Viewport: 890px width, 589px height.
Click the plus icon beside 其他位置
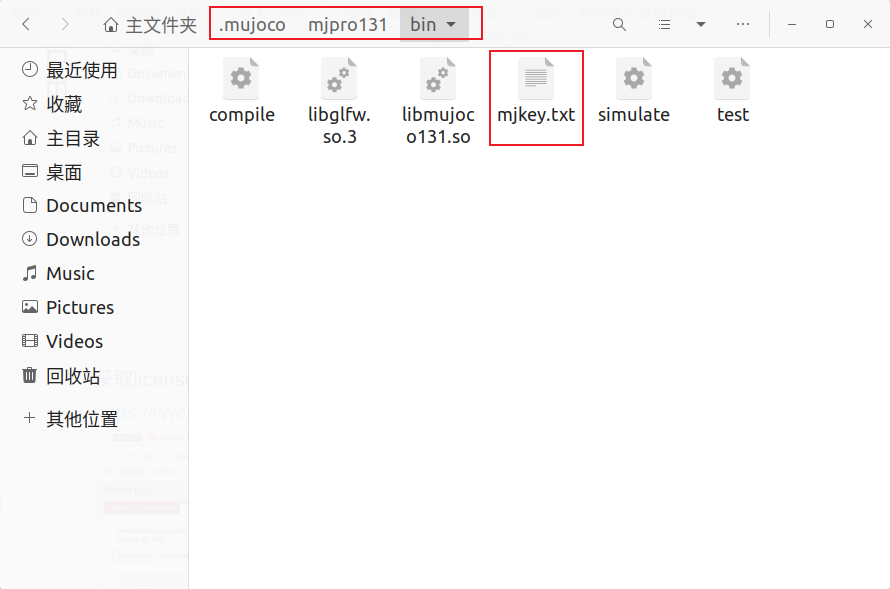point(30,418)
